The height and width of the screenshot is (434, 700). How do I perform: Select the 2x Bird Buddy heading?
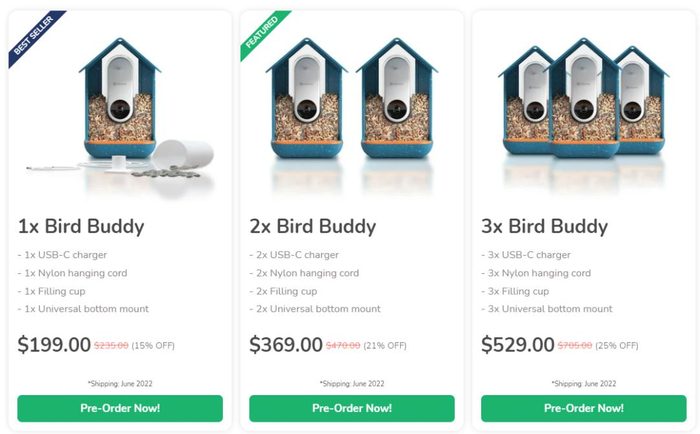[x=313, y=226]
